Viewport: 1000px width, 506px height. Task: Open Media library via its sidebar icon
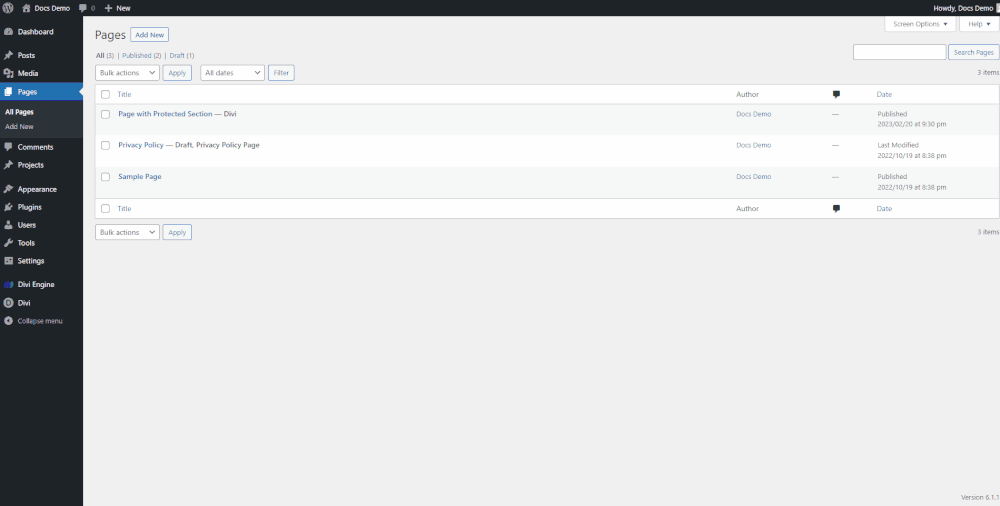click(9, 73)
